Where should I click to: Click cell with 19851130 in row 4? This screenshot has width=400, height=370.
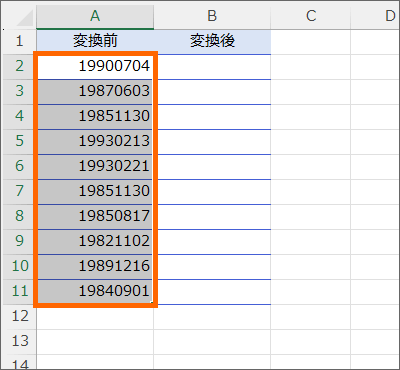click(95, 117)
